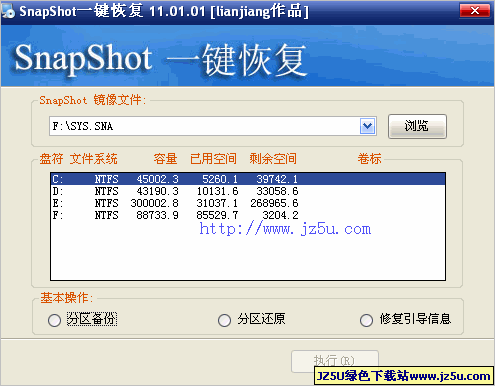
Task: Click the 300002.8 capacity value
Action: (x=154, y=203)
